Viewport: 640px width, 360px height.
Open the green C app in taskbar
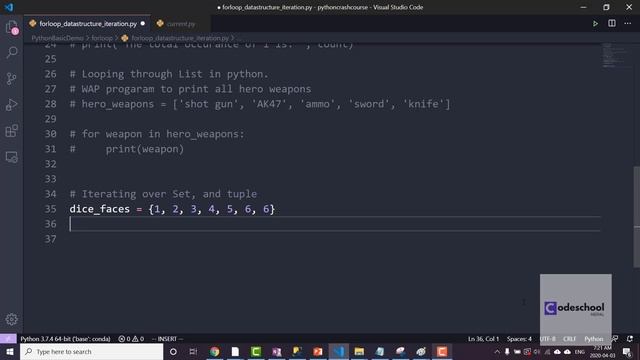pos(256,351)
